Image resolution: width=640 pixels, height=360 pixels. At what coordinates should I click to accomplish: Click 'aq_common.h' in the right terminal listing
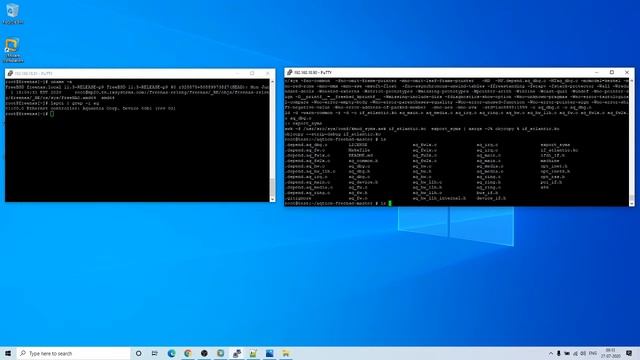pyautogui.click(x=363, y=161)
